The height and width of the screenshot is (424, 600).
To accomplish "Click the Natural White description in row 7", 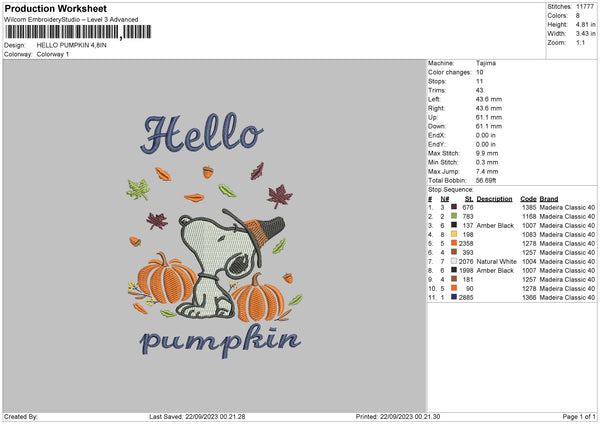I will click(496, 261).
